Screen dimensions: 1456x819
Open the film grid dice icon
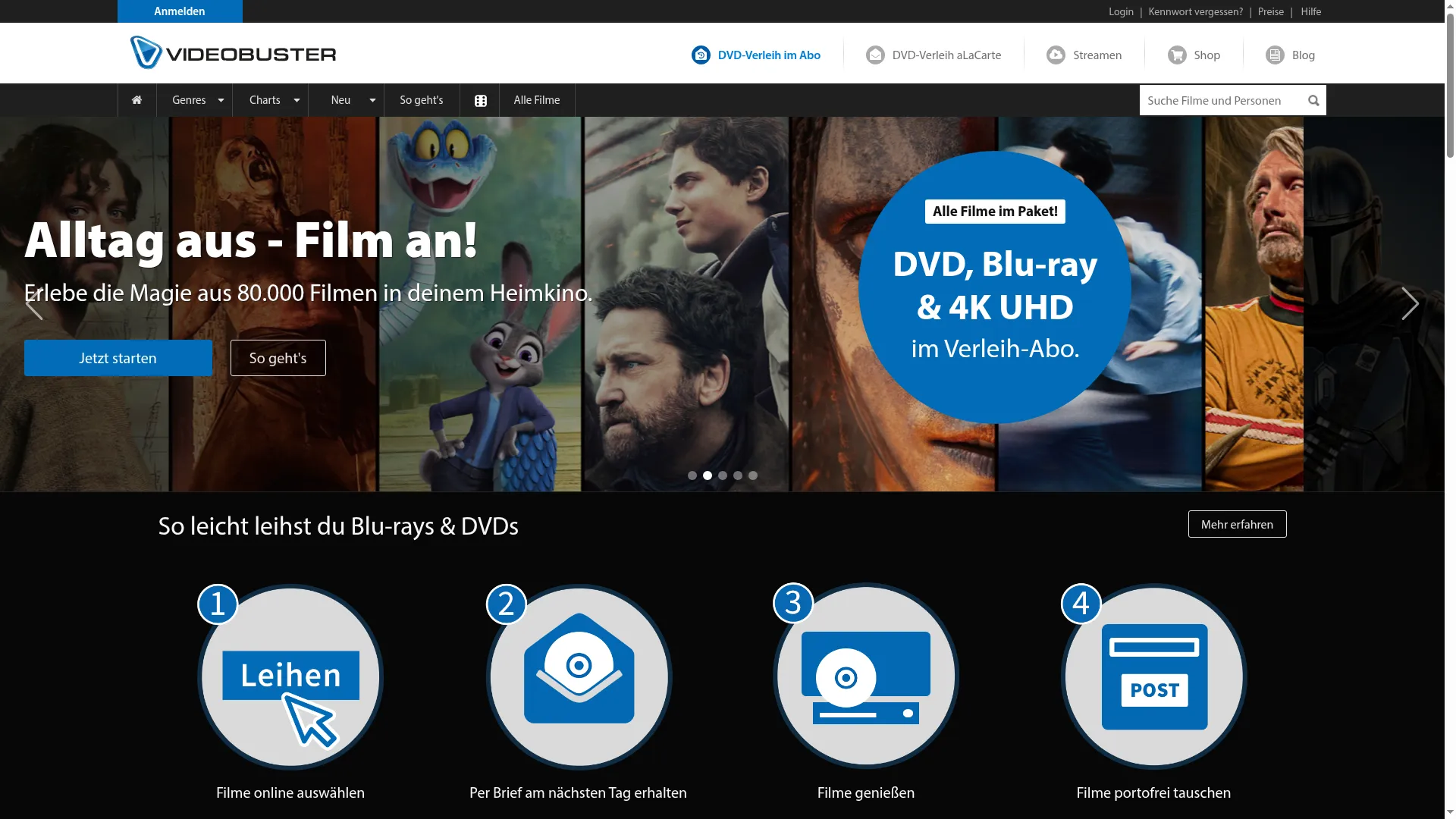[x=480, y=100]
